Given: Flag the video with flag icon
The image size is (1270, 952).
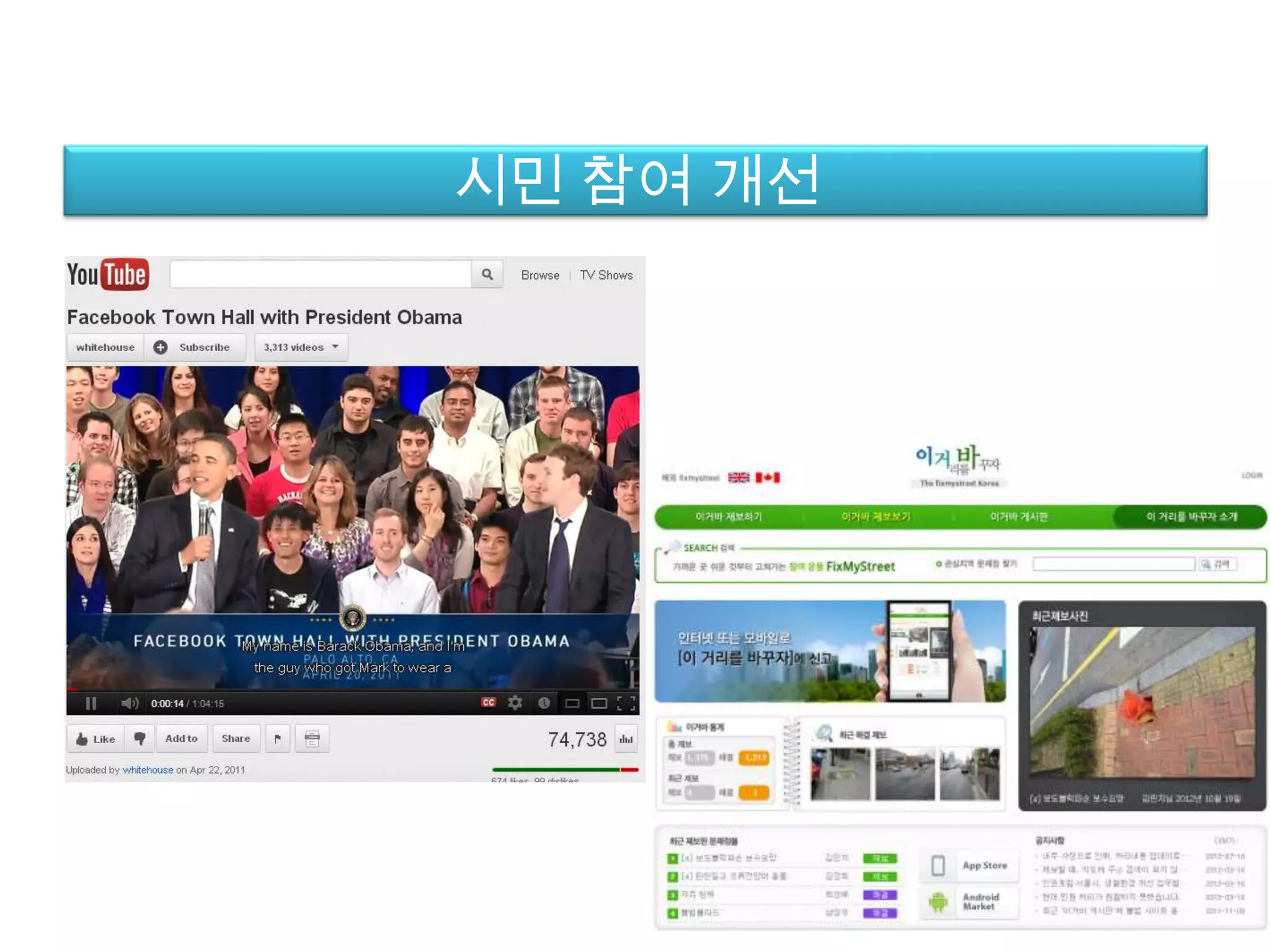Looking at the screenshot, I should (278, 739).
